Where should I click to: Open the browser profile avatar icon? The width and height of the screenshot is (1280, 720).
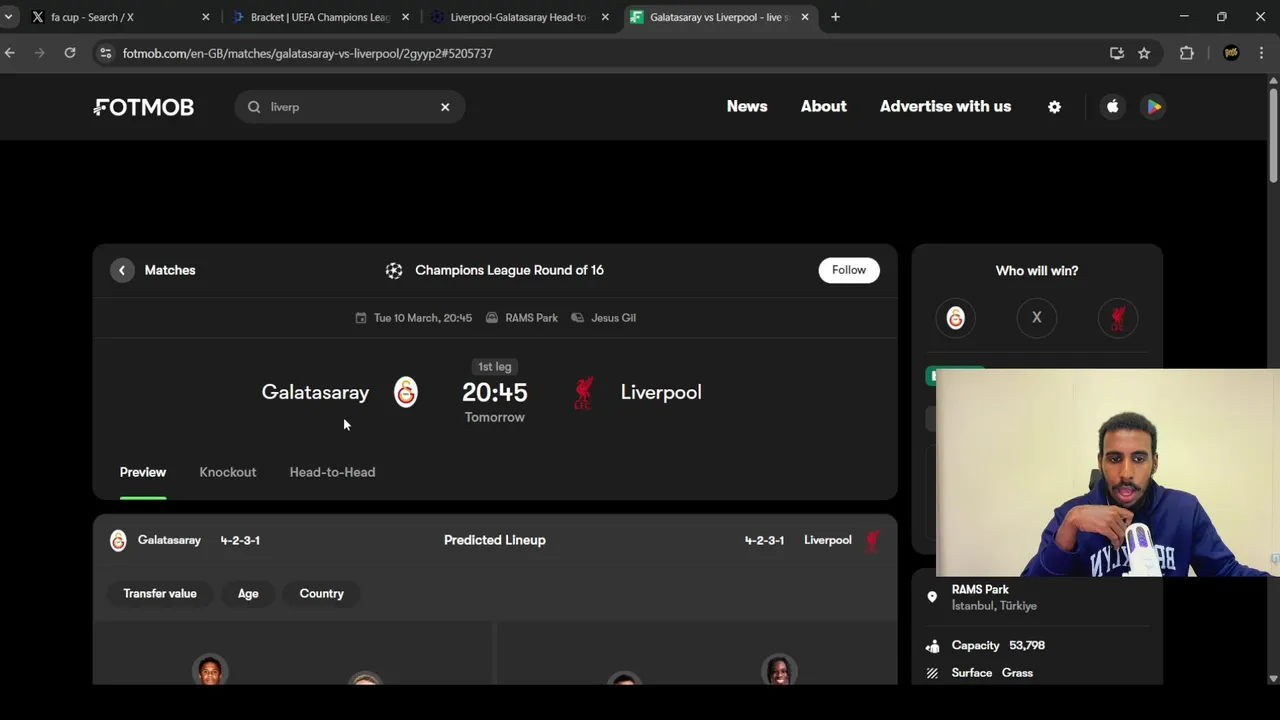tap(1231, 53)
